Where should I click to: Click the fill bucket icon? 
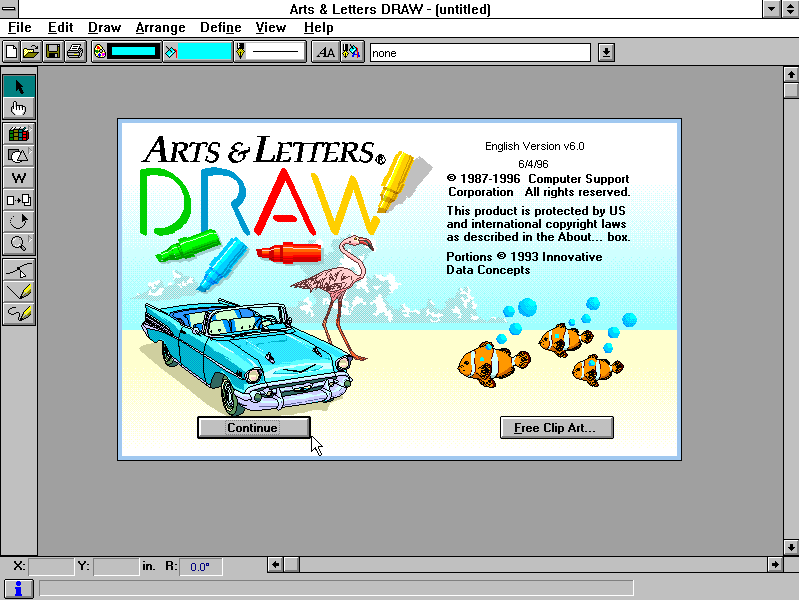point(171,52)
